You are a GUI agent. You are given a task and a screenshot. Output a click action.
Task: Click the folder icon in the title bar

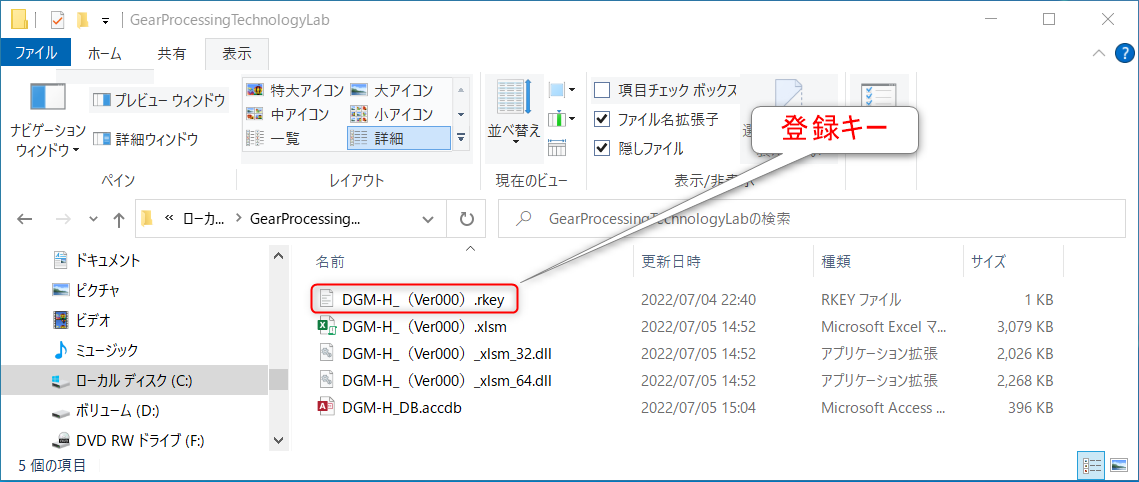(x=20, y=20)
